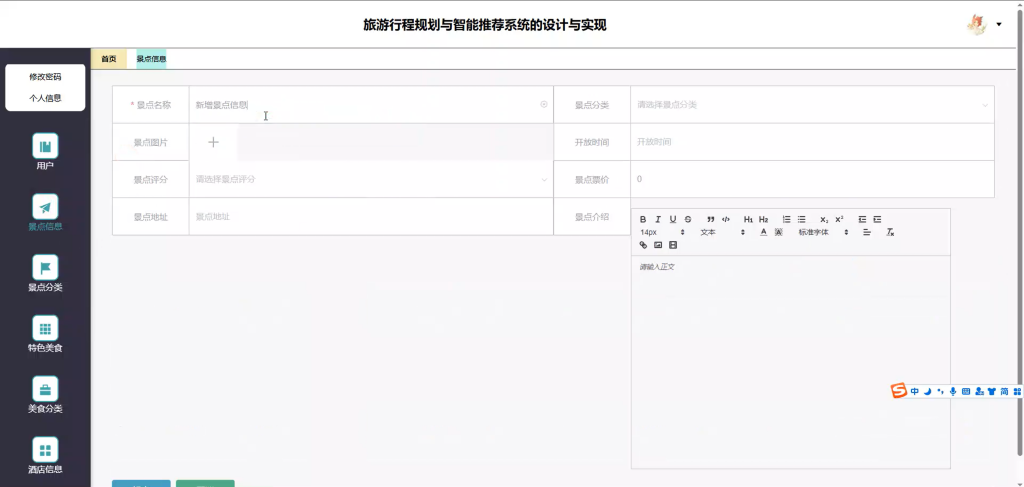The image size is (1024, 487).
Task: Switch to the 景点信息 tab
Action: point(151,59)
